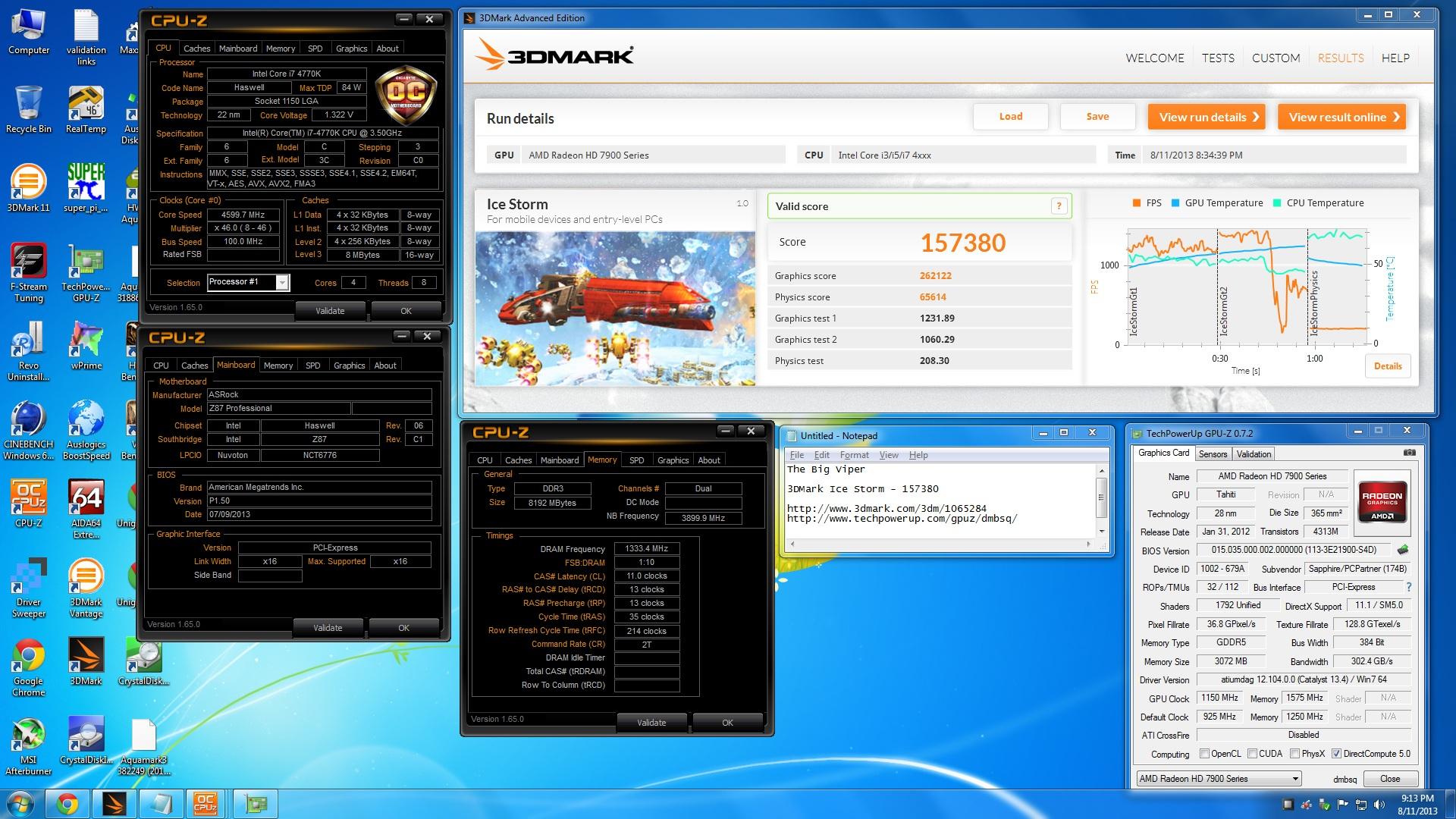Toggle DirectCompute 5.0 checkbox in GPU-Z
Image resolution: width=1456 pixels, height=819 pixels.
pyautogui.click(x=1336, y=754)
